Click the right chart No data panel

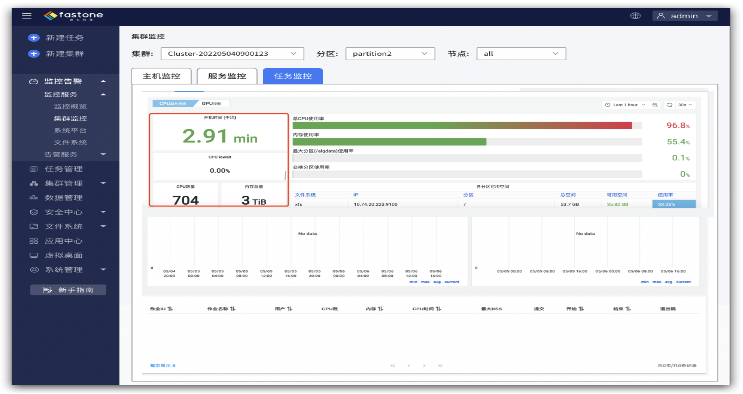[x=586, y=251]
